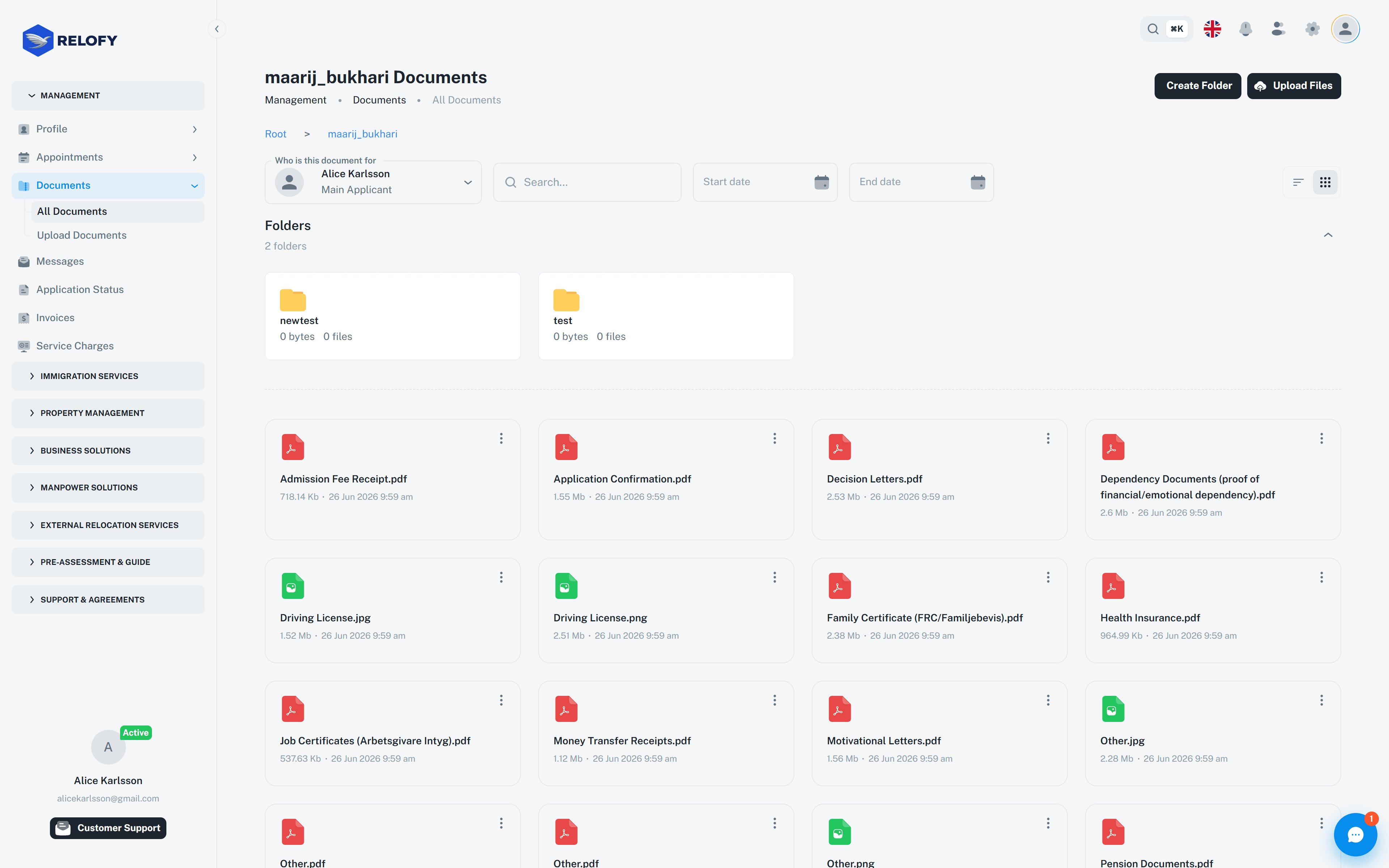
Task: Open options for Family Certificate pdf
Action: [1048, 578]
